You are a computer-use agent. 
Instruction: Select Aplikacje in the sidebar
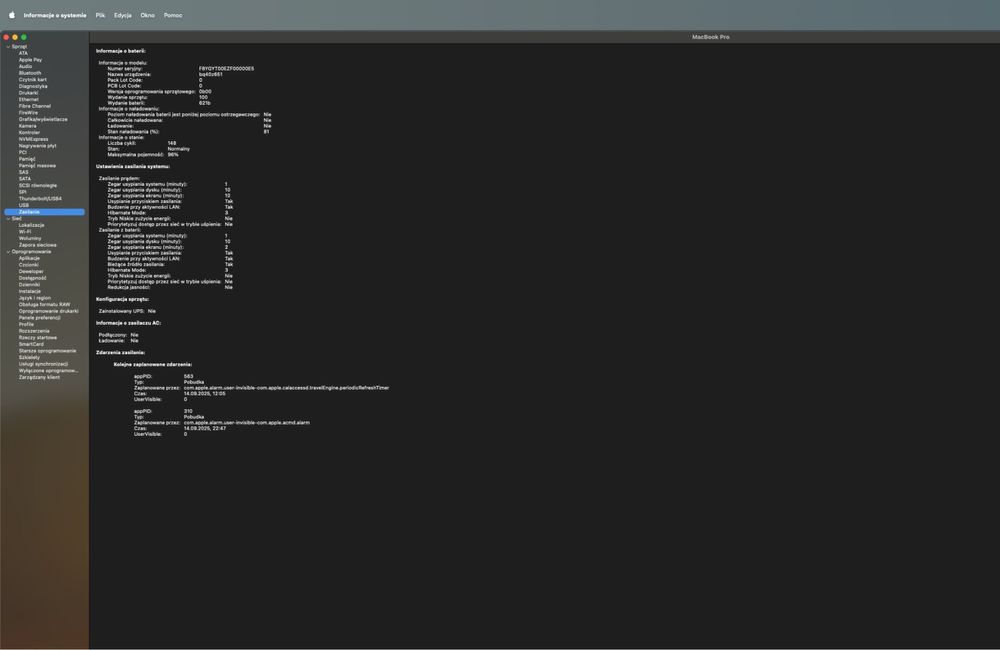pyautogui.click(x=29, y=258)
